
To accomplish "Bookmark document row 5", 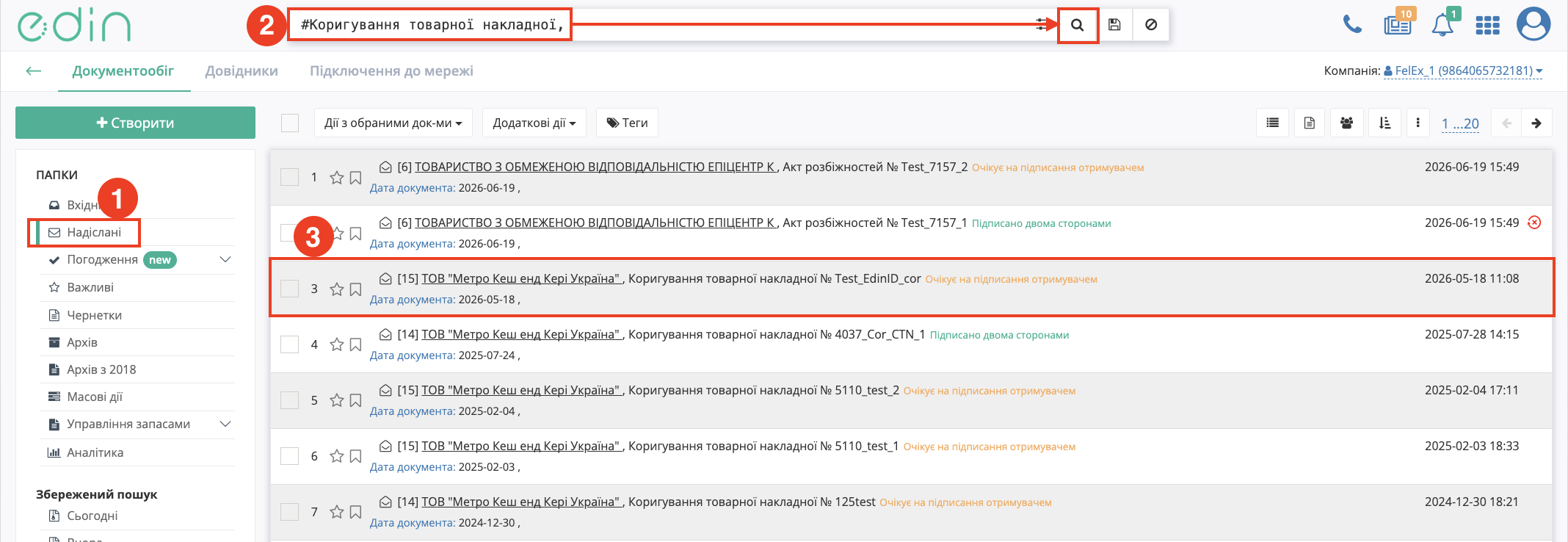I will (355, 400).
